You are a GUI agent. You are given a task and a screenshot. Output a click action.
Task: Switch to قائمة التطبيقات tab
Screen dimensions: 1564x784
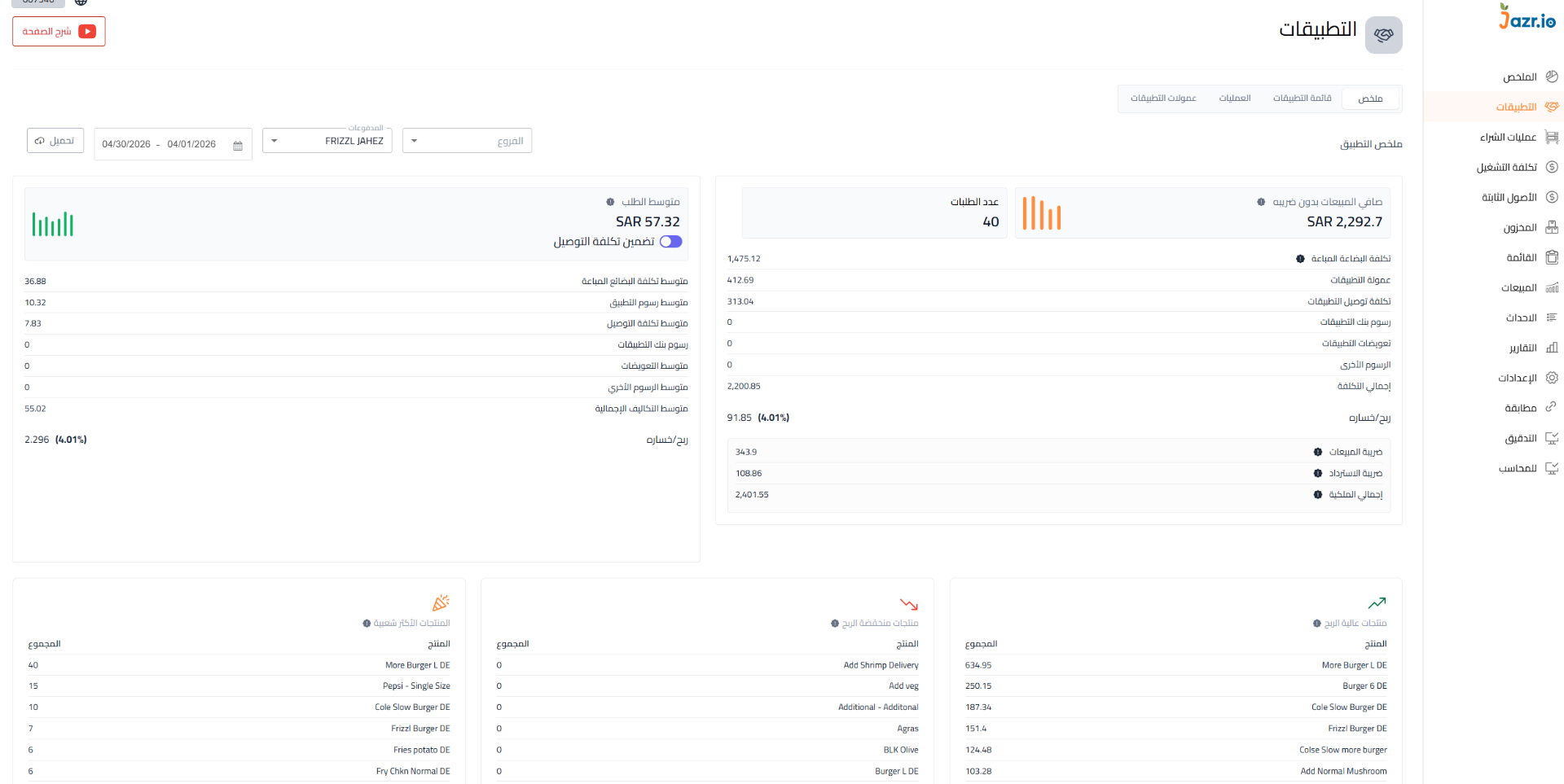1302,98
